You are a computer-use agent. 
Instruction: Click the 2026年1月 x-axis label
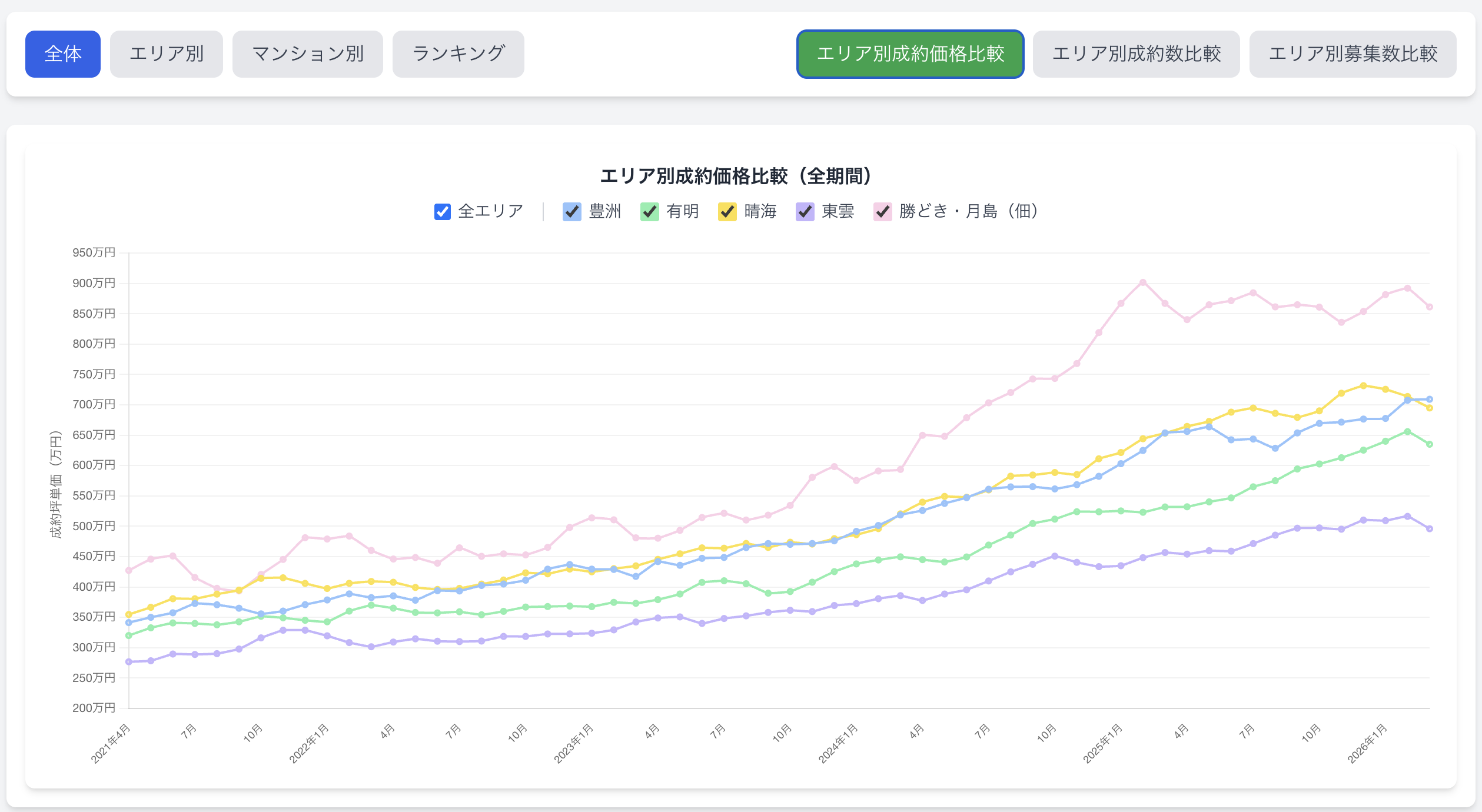(x=1368, y=744)
